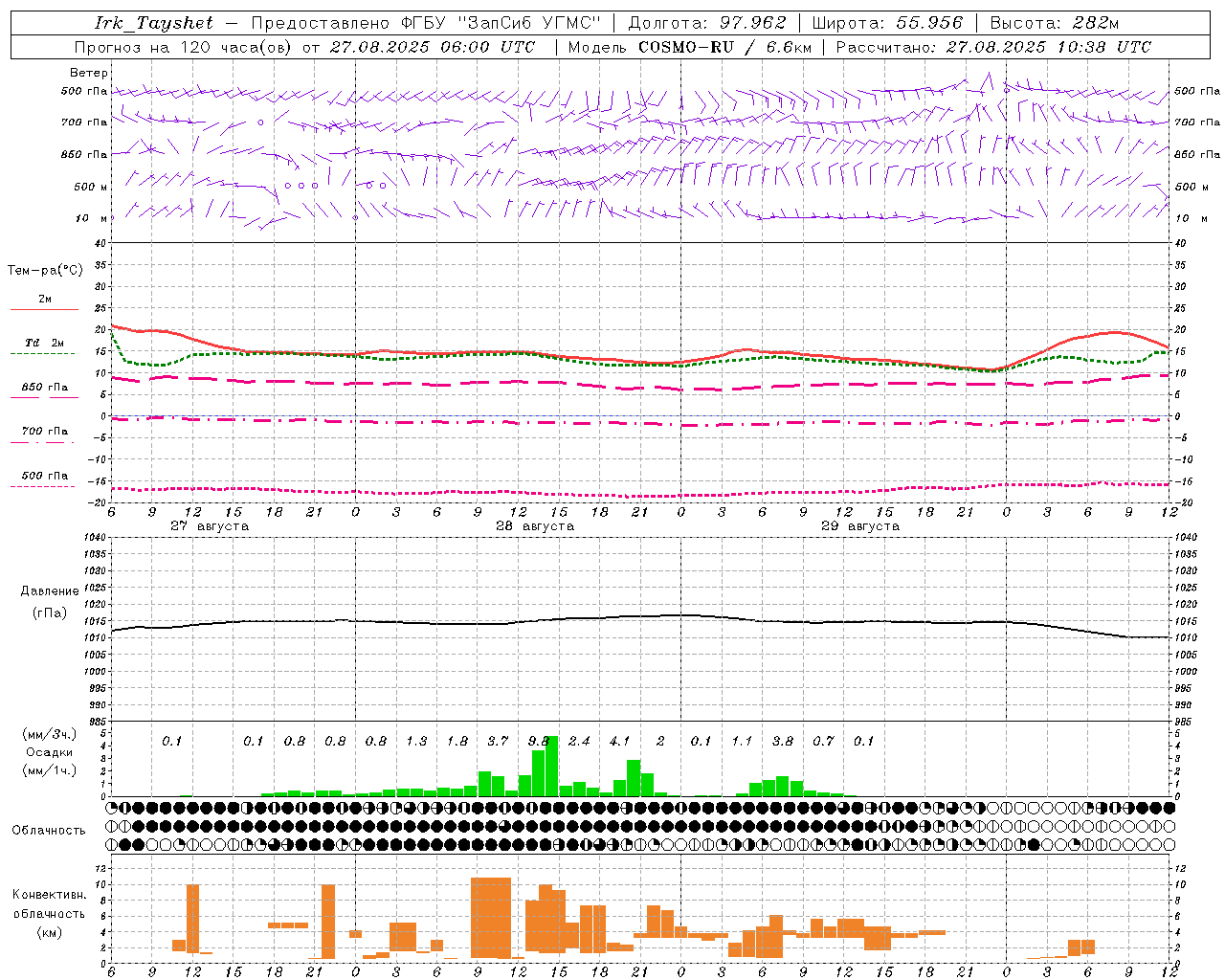Viewport: 1225px width, 980px height.
Task: Click the Тем-ра(°C) temperature axis label
Action: [45, 271]
